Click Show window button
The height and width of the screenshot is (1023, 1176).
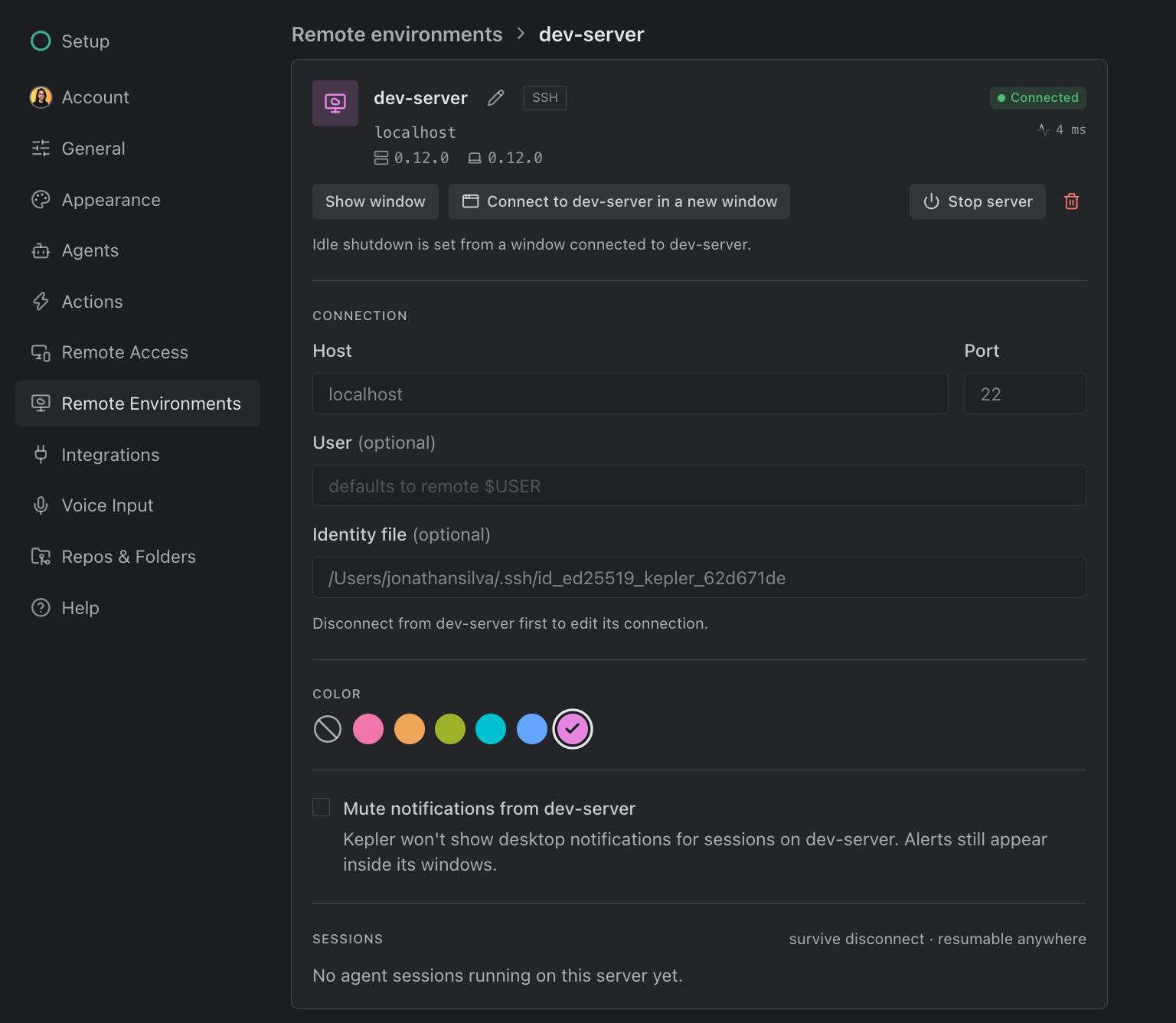pyautogui.click(x=375, y=201)
